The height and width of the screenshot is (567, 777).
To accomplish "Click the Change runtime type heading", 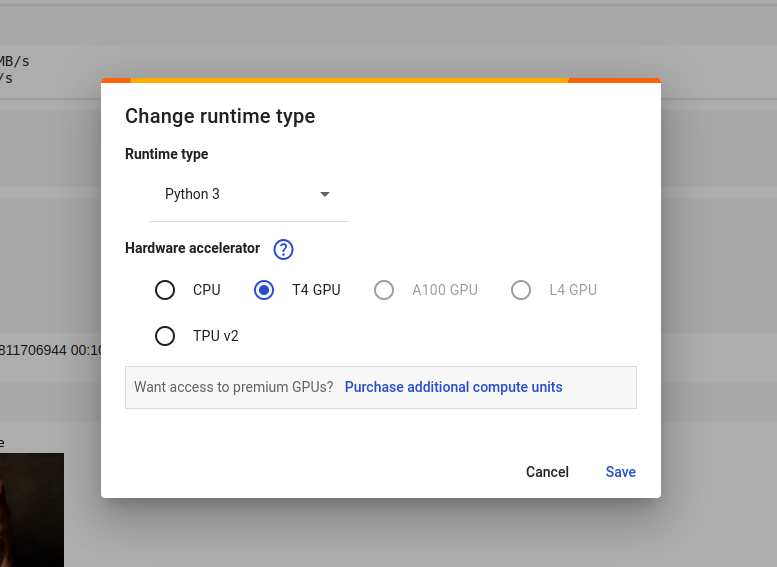I will coord(220,116).
